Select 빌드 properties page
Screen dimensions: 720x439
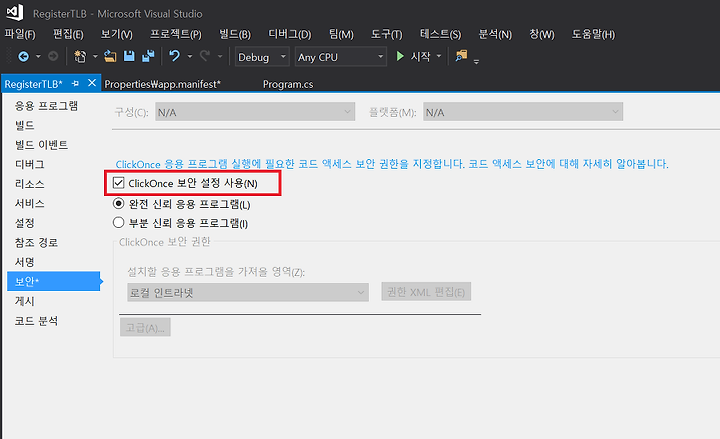pos(24,125)
